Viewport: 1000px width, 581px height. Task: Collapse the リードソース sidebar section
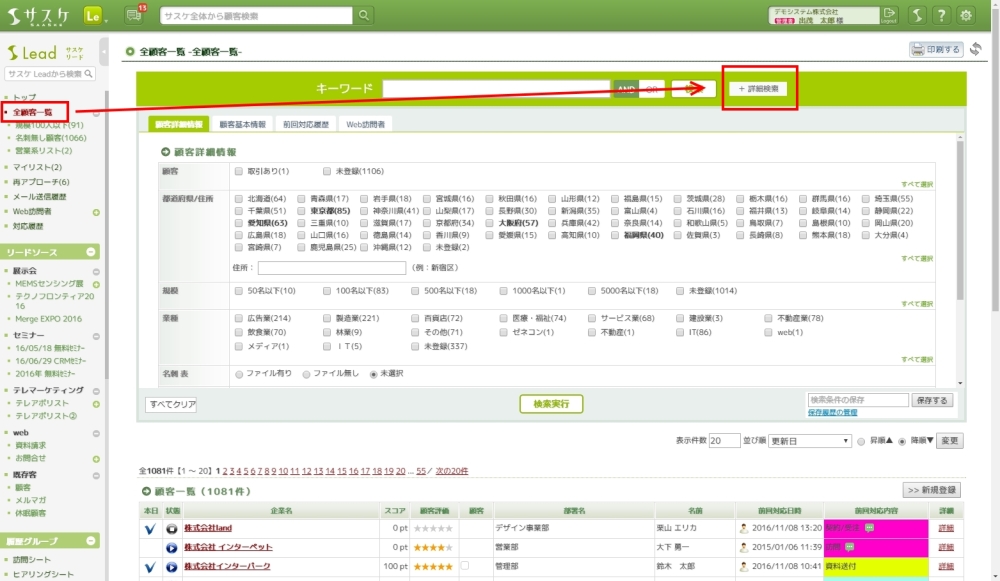92,253
